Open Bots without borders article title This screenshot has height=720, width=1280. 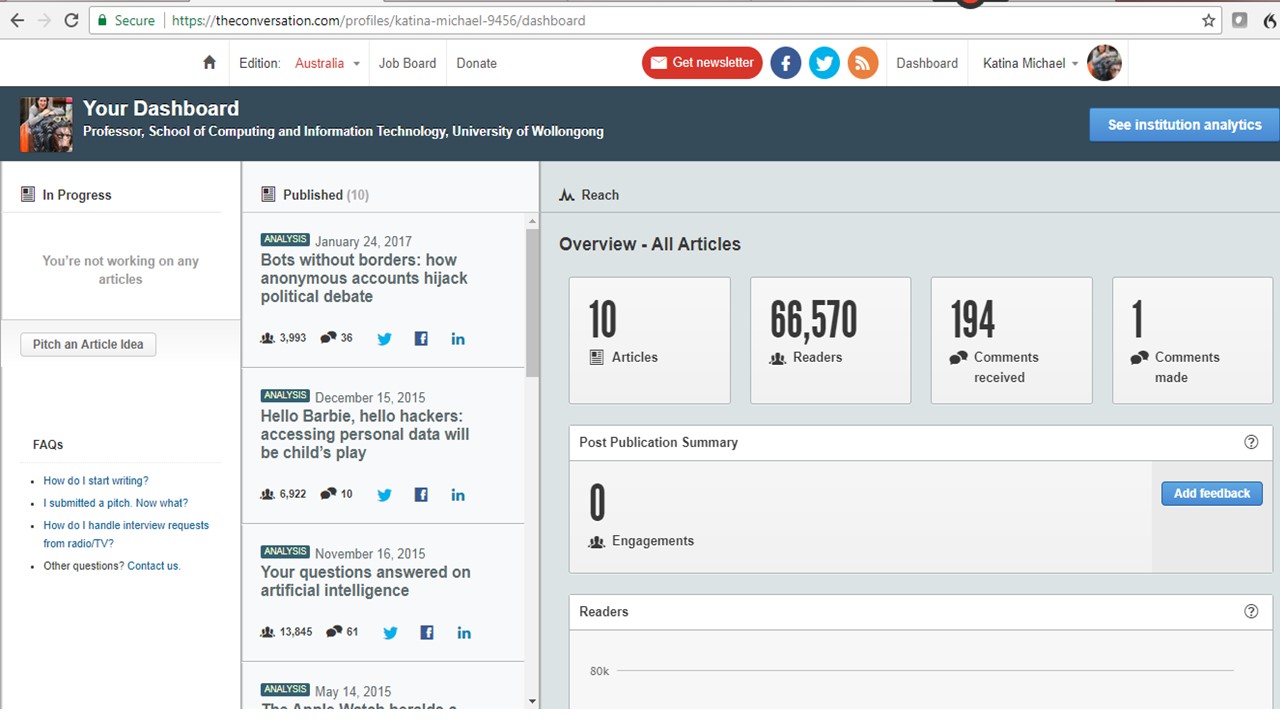[364, 278]
